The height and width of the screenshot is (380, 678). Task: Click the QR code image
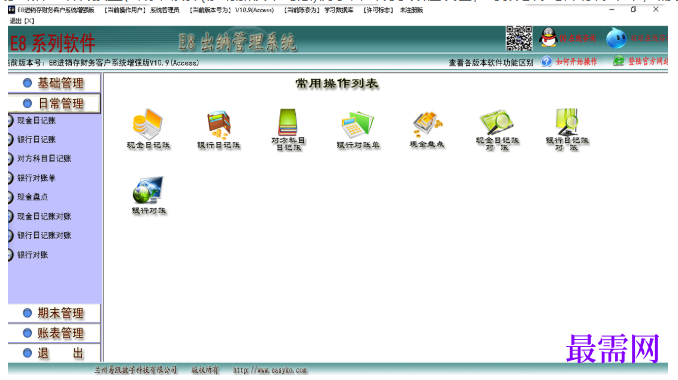(519, 38)
